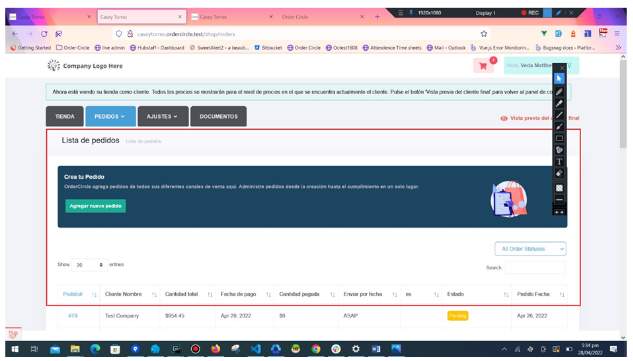Sort by Fecha de pago column
This screenshot has width=633, height=361.
tap(245, 294)
